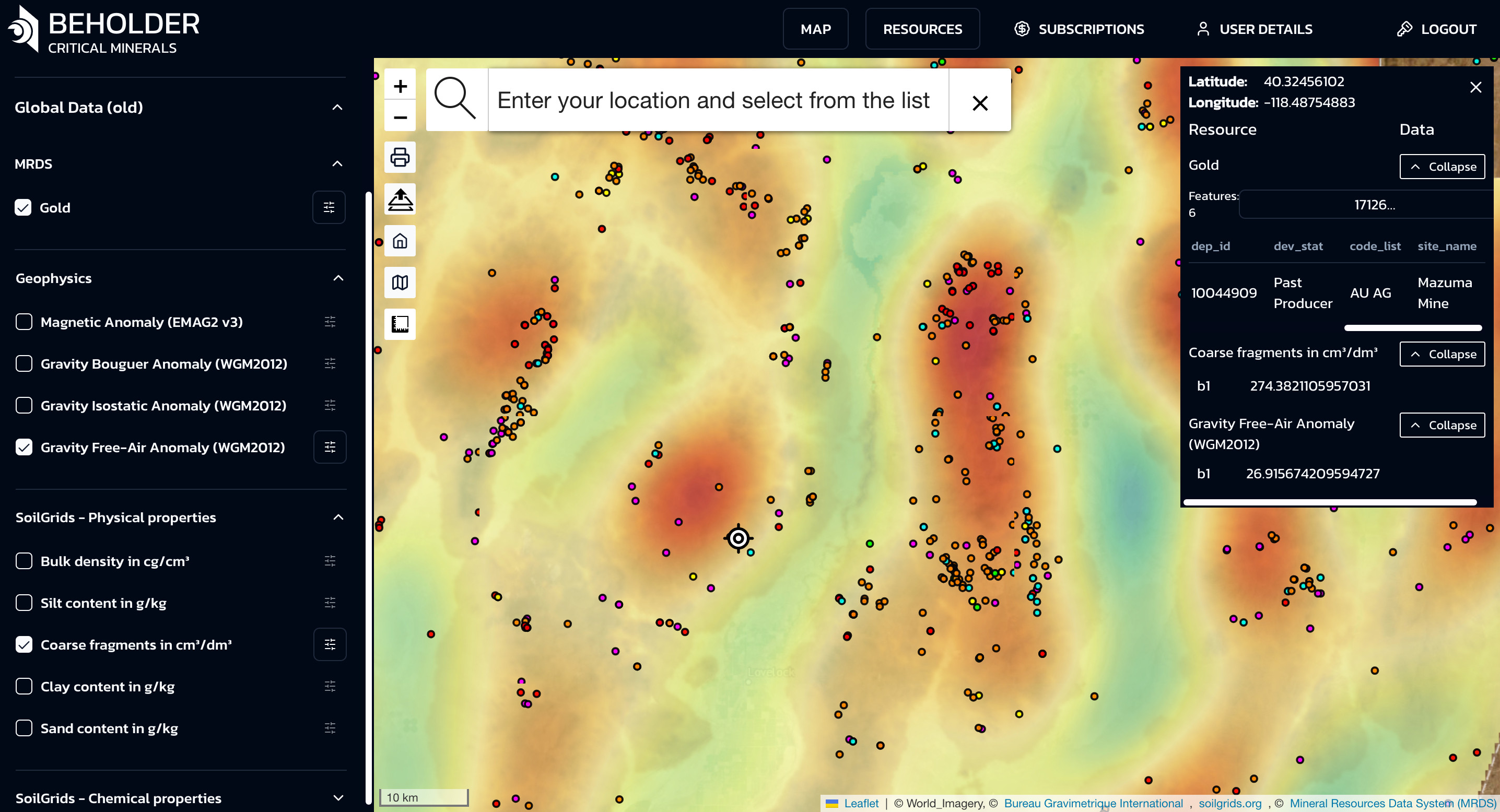Expand SoilGrids - Chemical properties section
This screenshot has width=1500, height=812.
[x=338, y=797]
